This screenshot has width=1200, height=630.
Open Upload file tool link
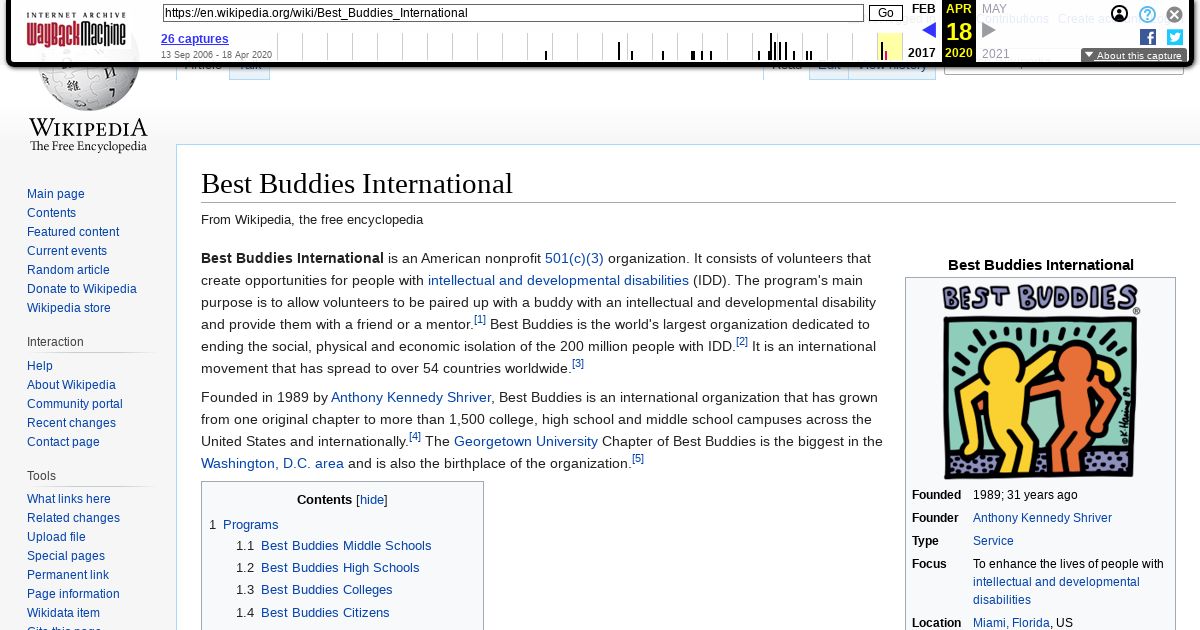point(56,537)
